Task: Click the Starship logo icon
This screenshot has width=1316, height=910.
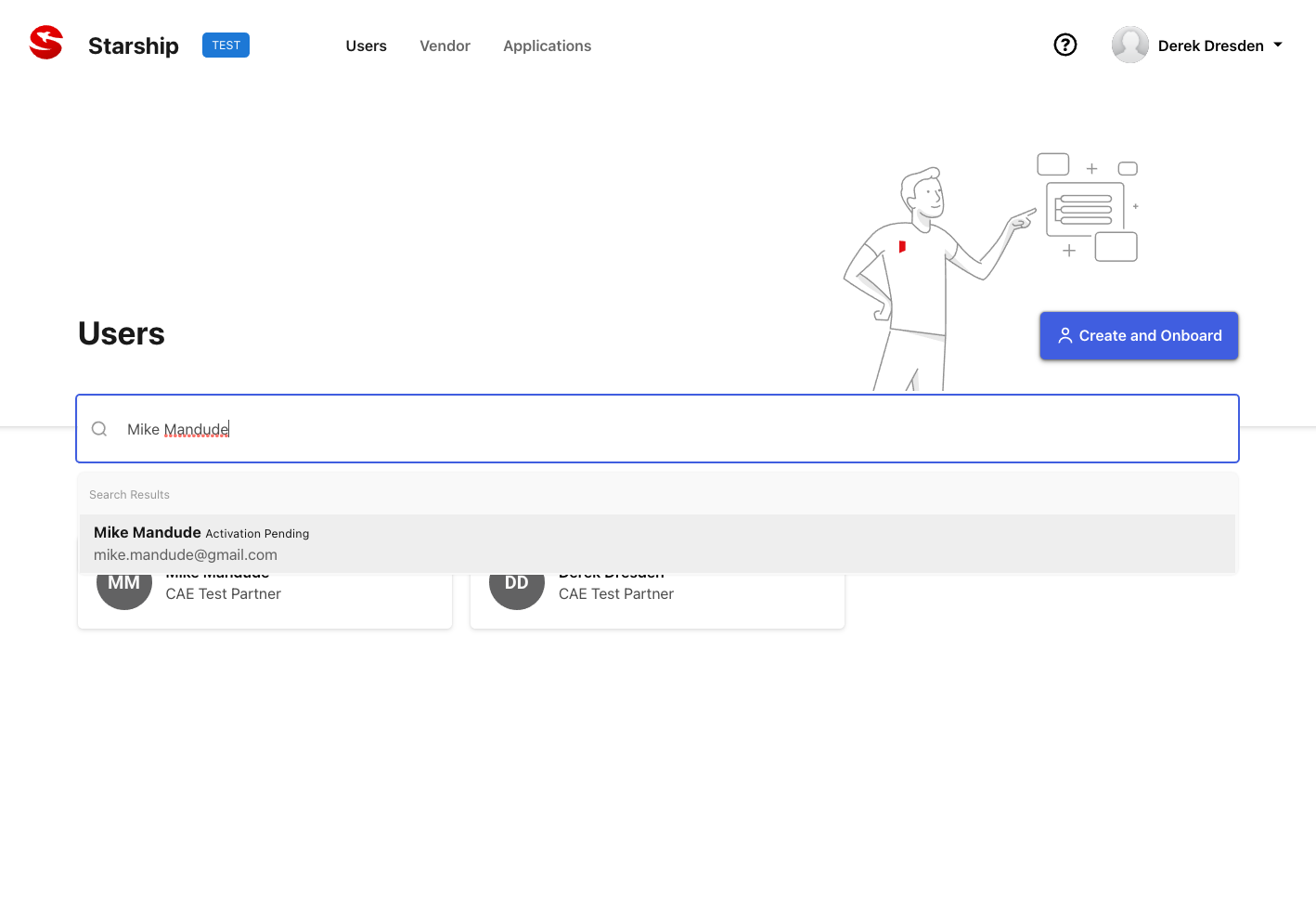Action: coord(45,42)
